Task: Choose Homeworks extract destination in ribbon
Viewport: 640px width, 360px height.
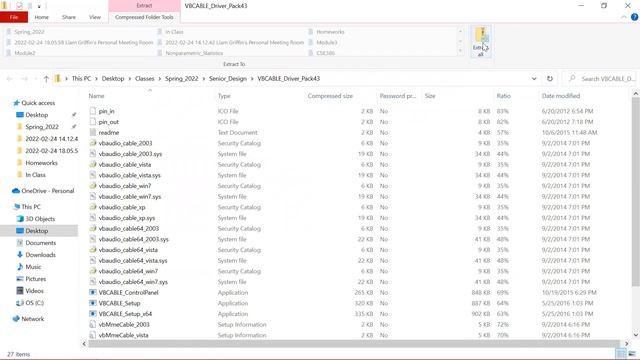Action: (x=330, y=32)
